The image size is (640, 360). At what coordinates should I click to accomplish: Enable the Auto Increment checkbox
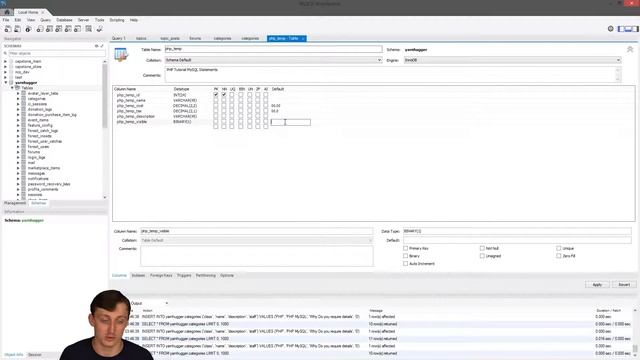tap(405, 264)
